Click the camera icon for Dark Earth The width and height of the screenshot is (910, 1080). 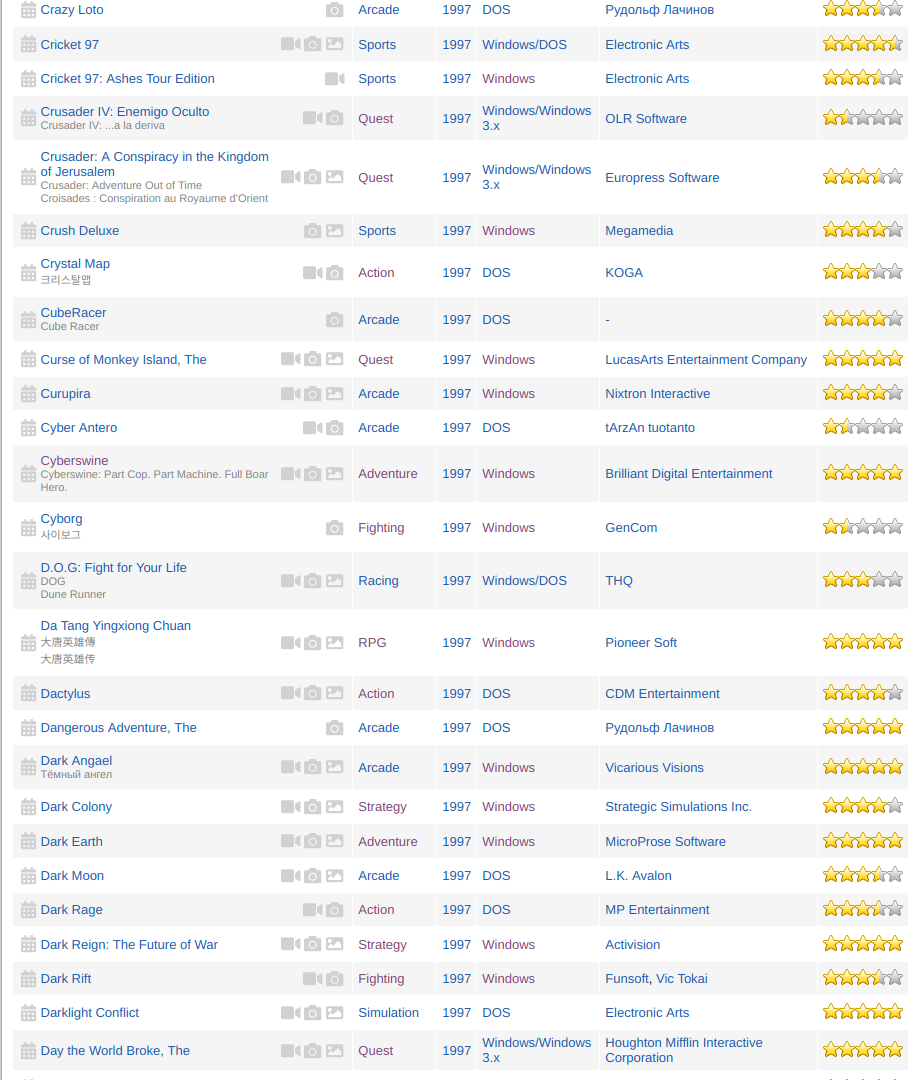(313, 841)
